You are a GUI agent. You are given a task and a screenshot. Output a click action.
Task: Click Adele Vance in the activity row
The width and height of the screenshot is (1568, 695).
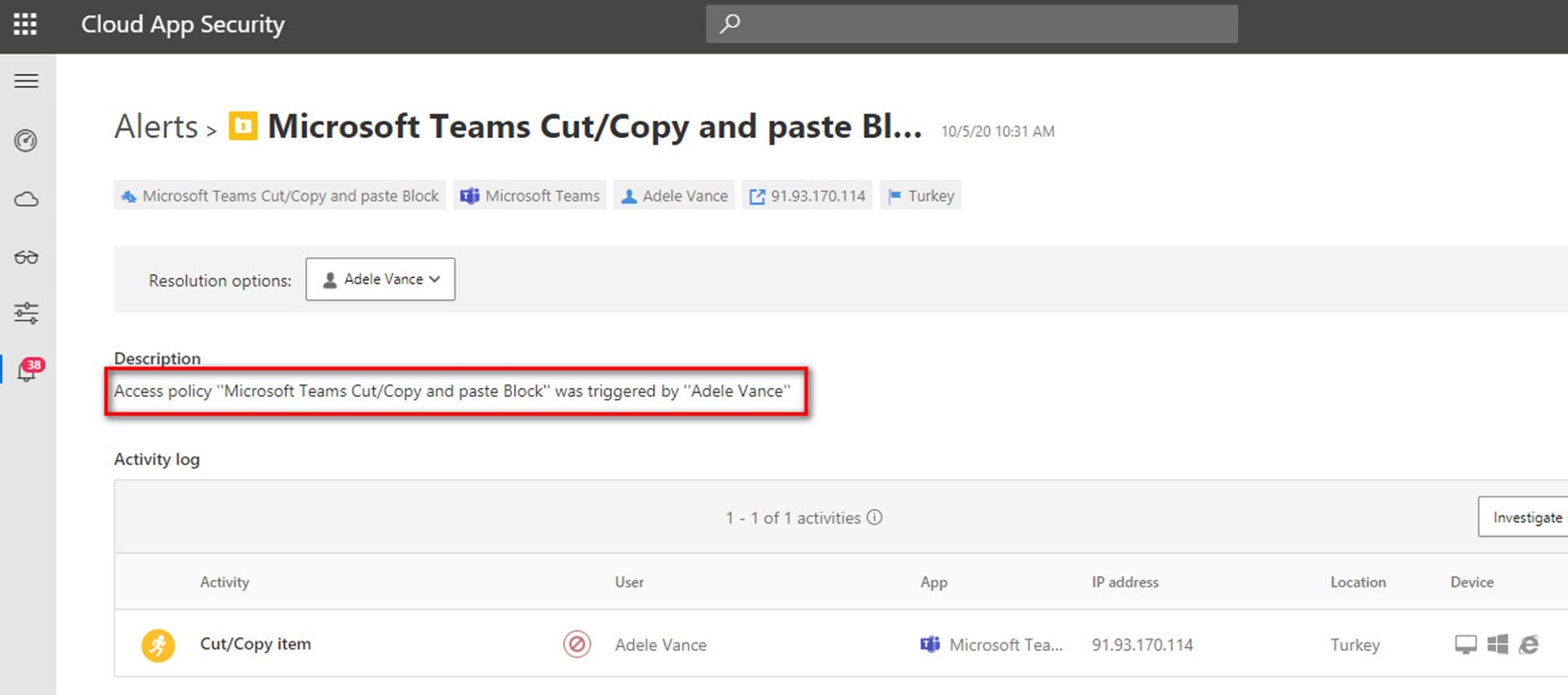[x=661, y=645]
